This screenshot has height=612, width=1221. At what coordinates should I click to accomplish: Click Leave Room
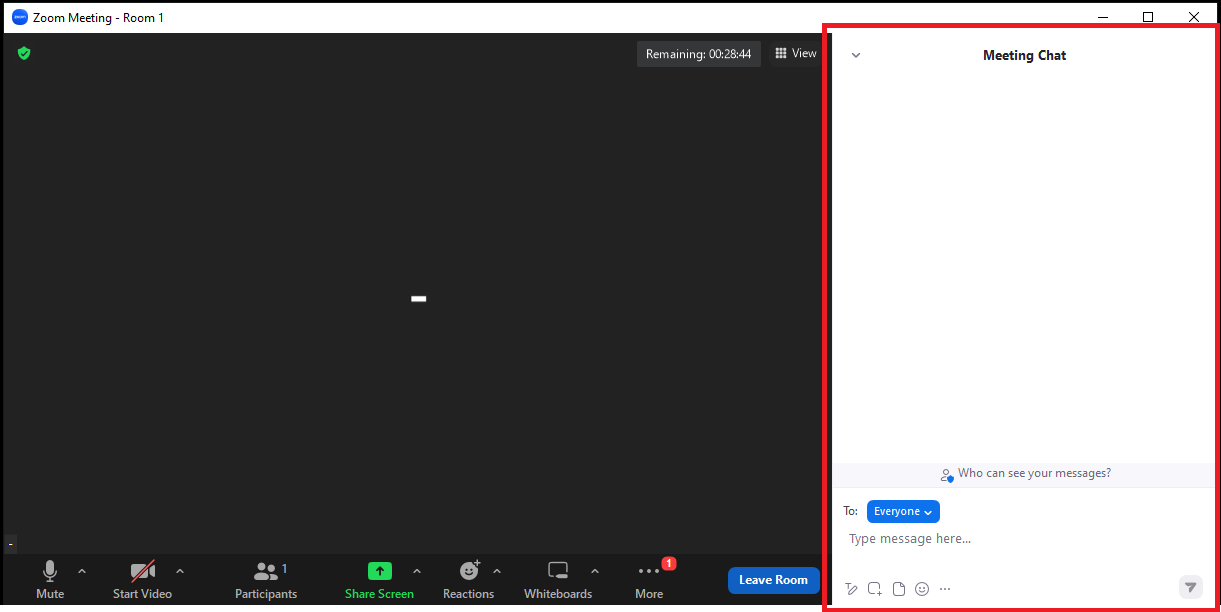[773, 580]
